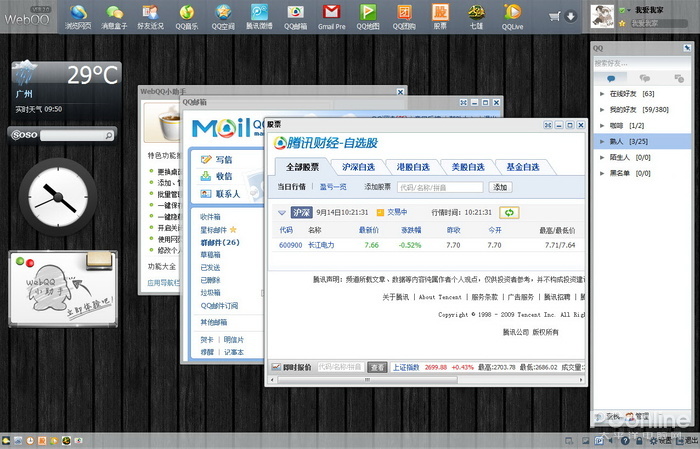Click the Soso search magnifier icon
The height and width of the screenshot is (449, 700).
[108, 136]
